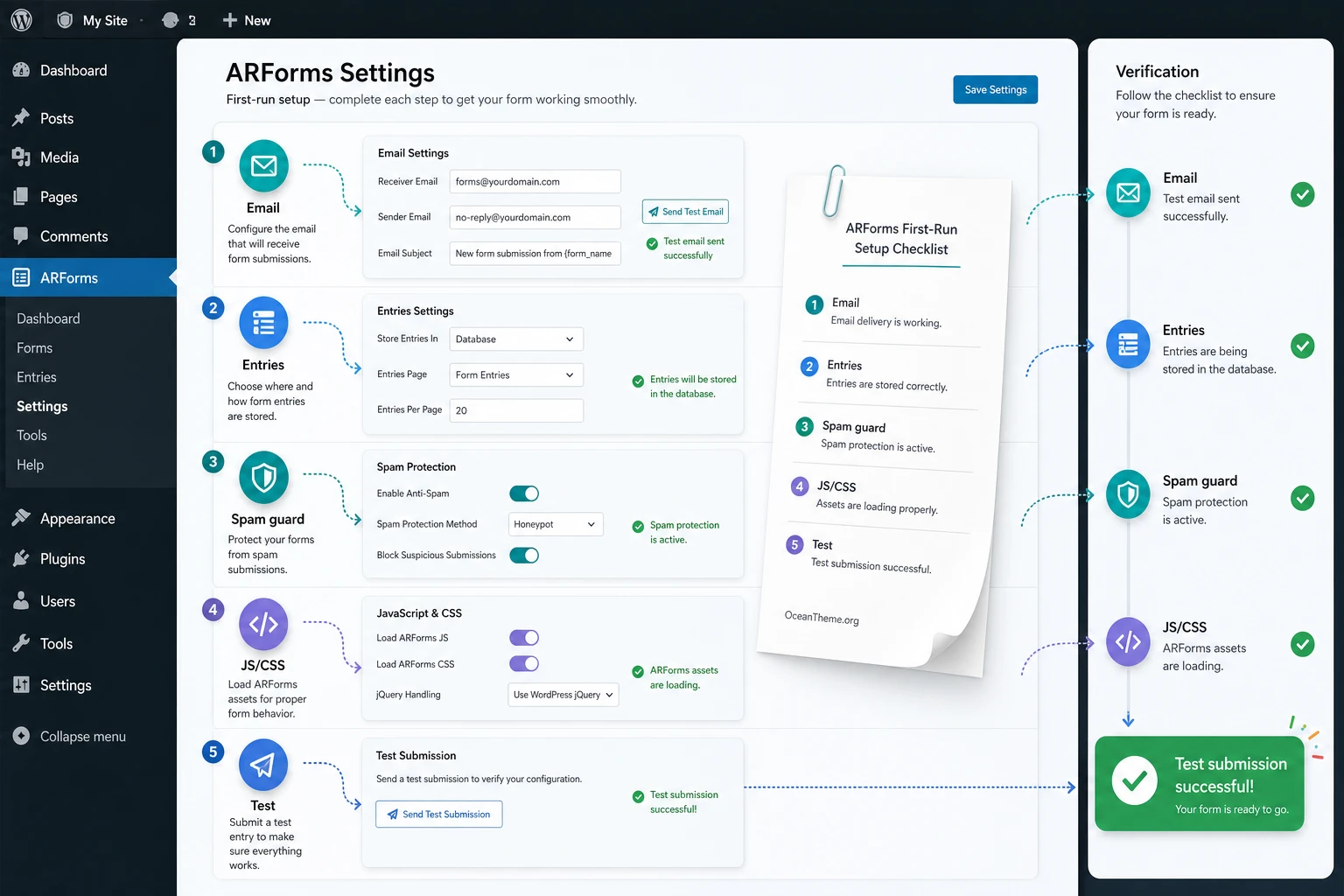Click Verification panel Spam guard shield icon
Image resolution: width=1344 pixels, height=896 pixels.
[1128, 494]
